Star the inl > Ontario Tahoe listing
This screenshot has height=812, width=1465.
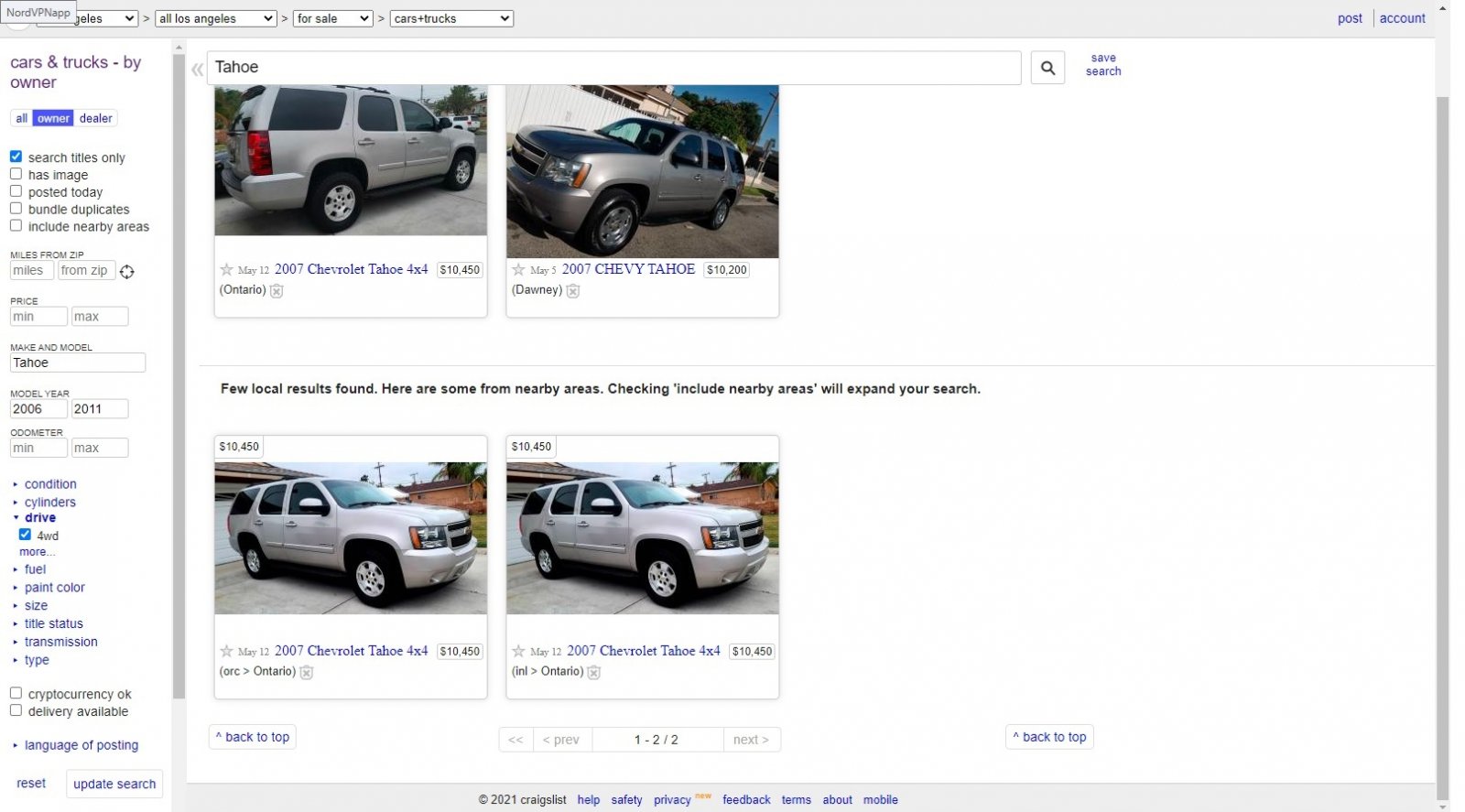(x=519, y=651)
